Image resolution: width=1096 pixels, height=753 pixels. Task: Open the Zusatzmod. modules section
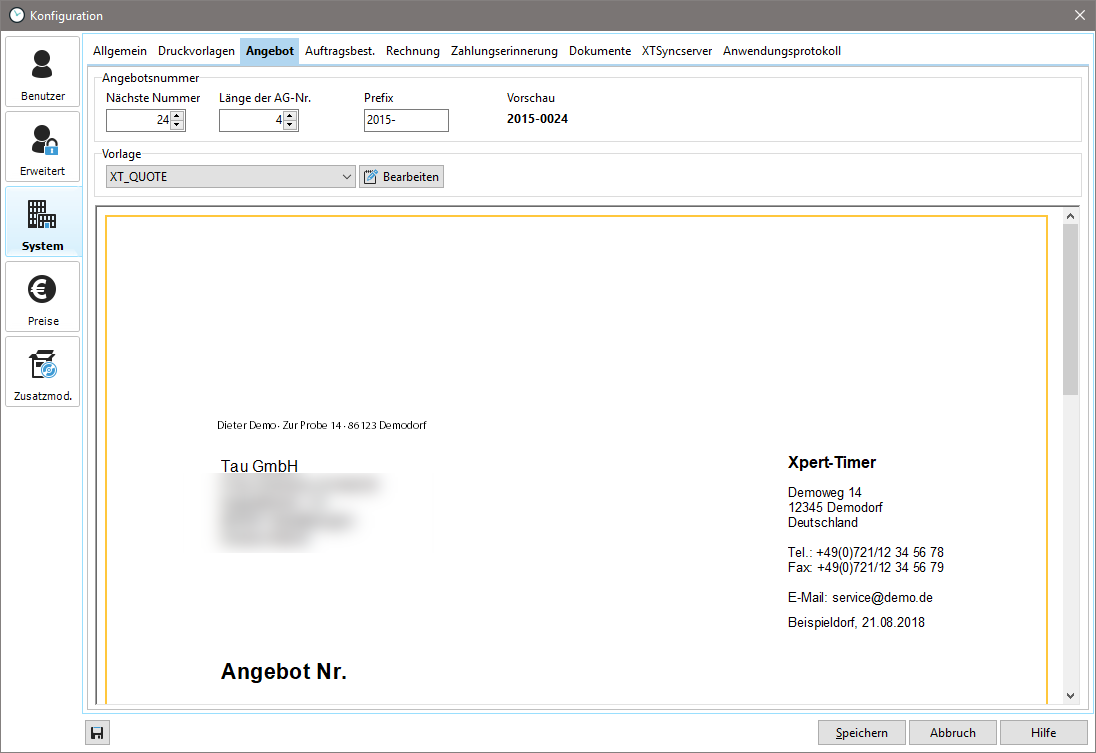point(42,372)
